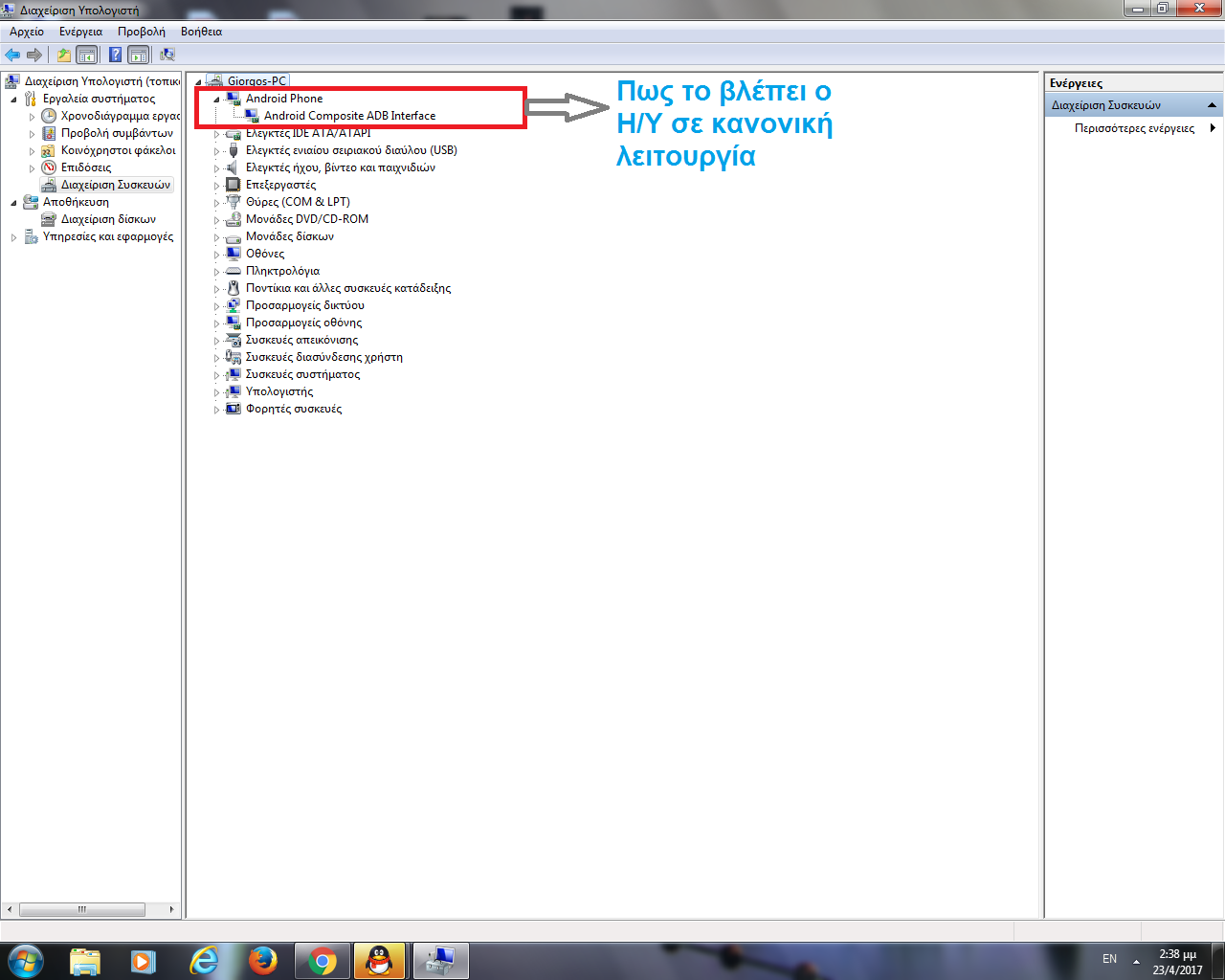
Task: Click the Up one level folder icon
Action: point(63,56)
